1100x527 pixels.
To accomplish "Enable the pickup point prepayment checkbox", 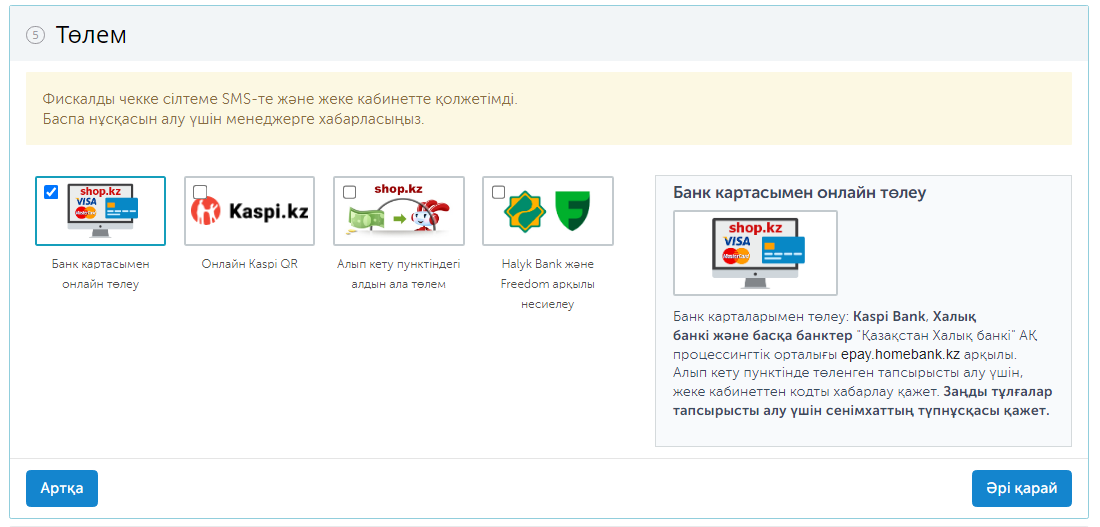I will coord(349,192).
